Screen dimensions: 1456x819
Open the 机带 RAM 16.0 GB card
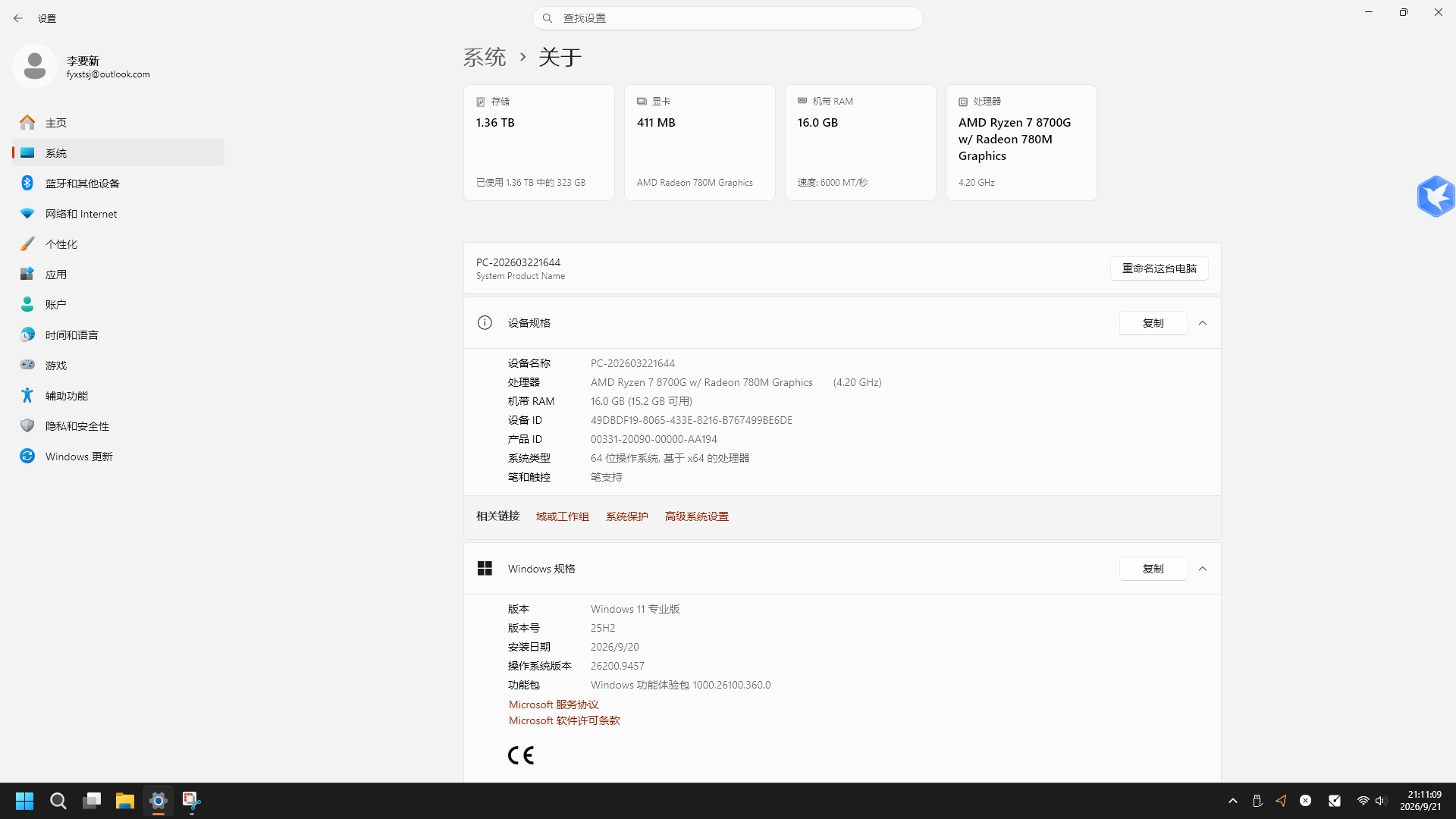(x=861, y=143)
